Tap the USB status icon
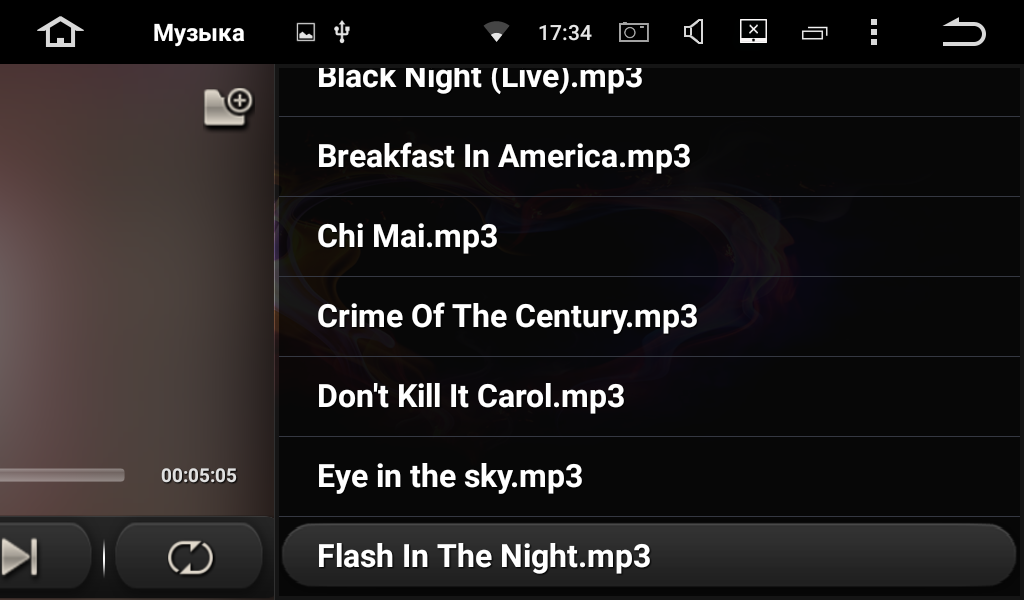This screenshot has height=600, width=1024. click(x=342, y=32)
